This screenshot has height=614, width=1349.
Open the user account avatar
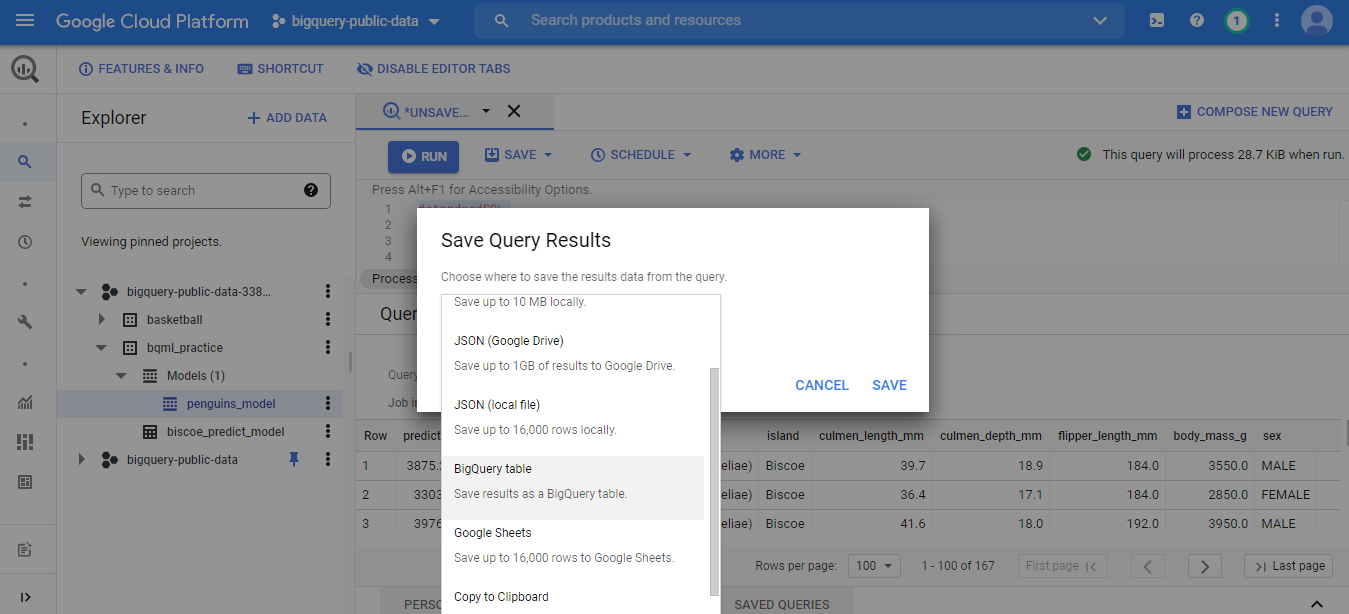click(1316, 21)
